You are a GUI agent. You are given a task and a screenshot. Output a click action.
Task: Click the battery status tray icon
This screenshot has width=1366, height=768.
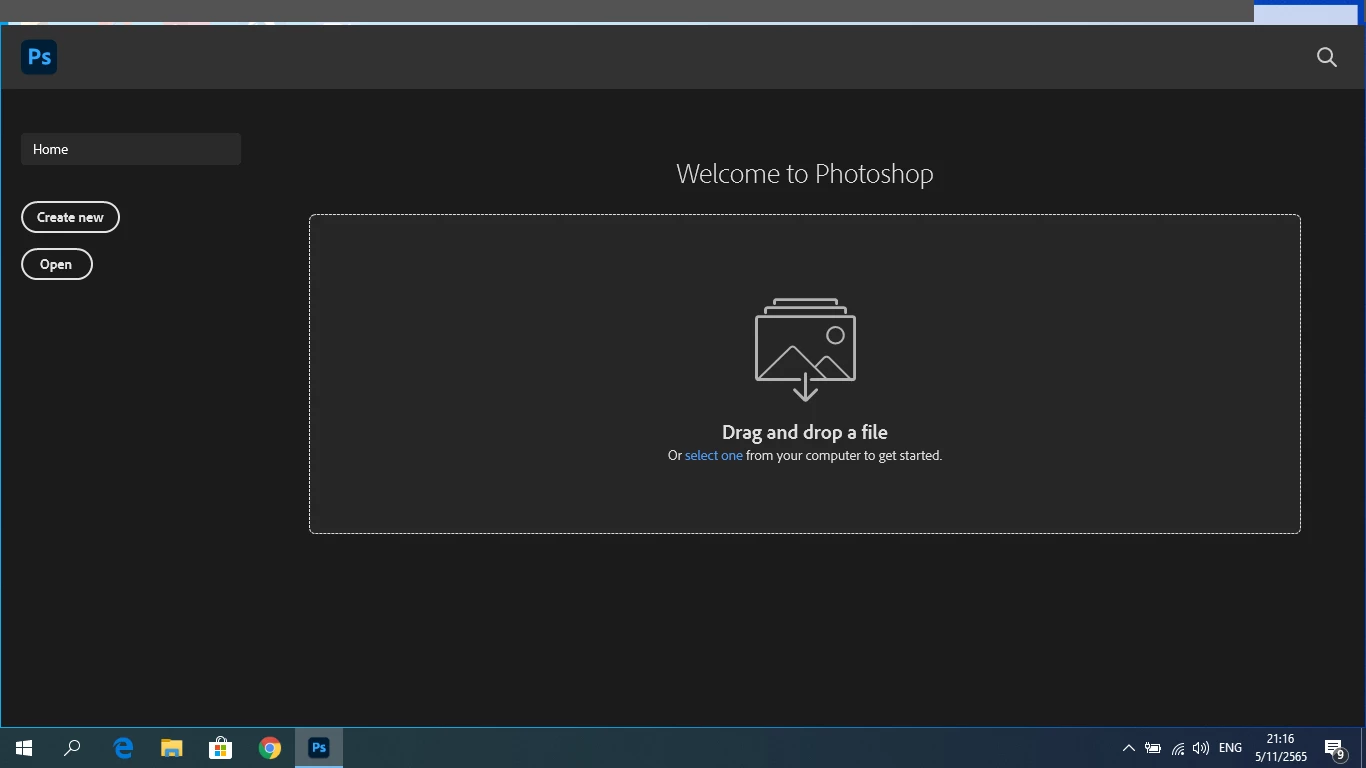coord(1153,748)
